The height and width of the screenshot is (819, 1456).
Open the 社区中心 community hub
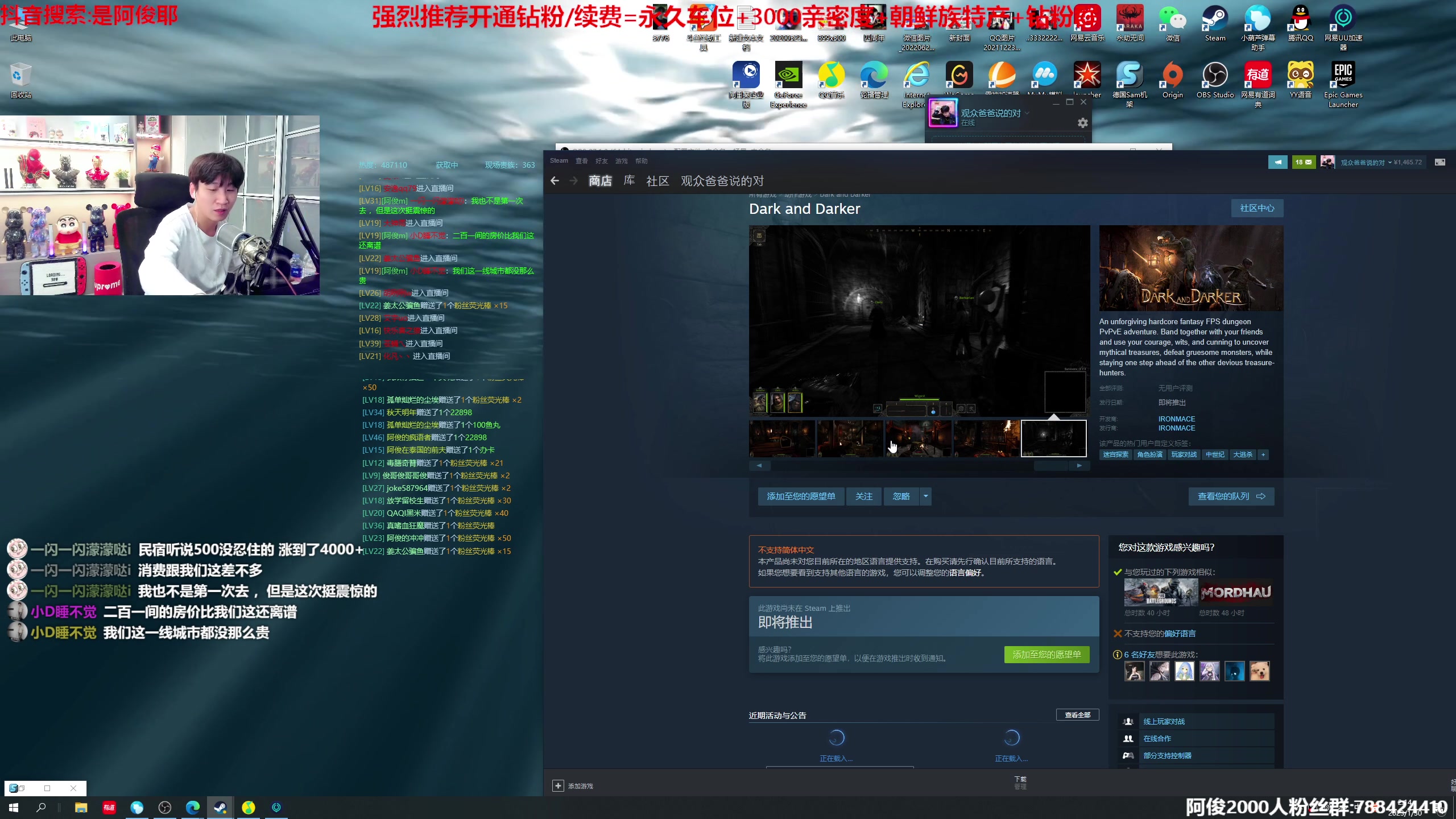1257,208
